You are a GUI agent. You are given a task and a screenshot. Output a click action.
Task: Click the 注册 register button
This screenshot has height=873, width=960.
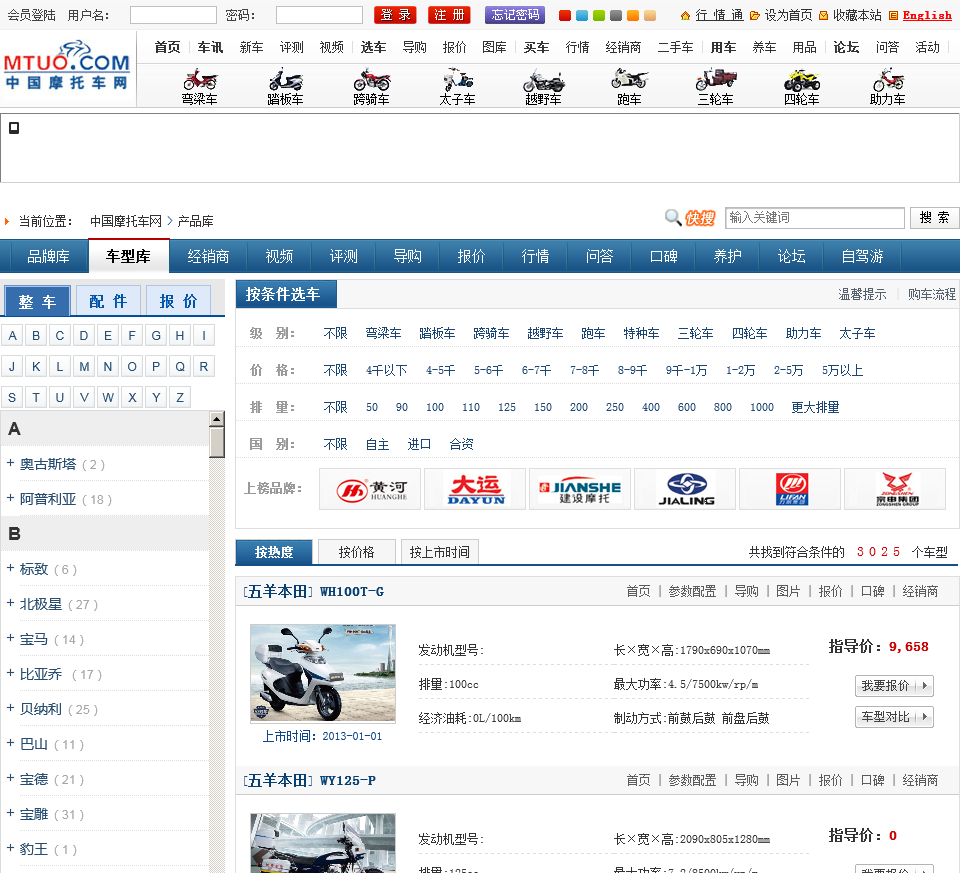449,15
